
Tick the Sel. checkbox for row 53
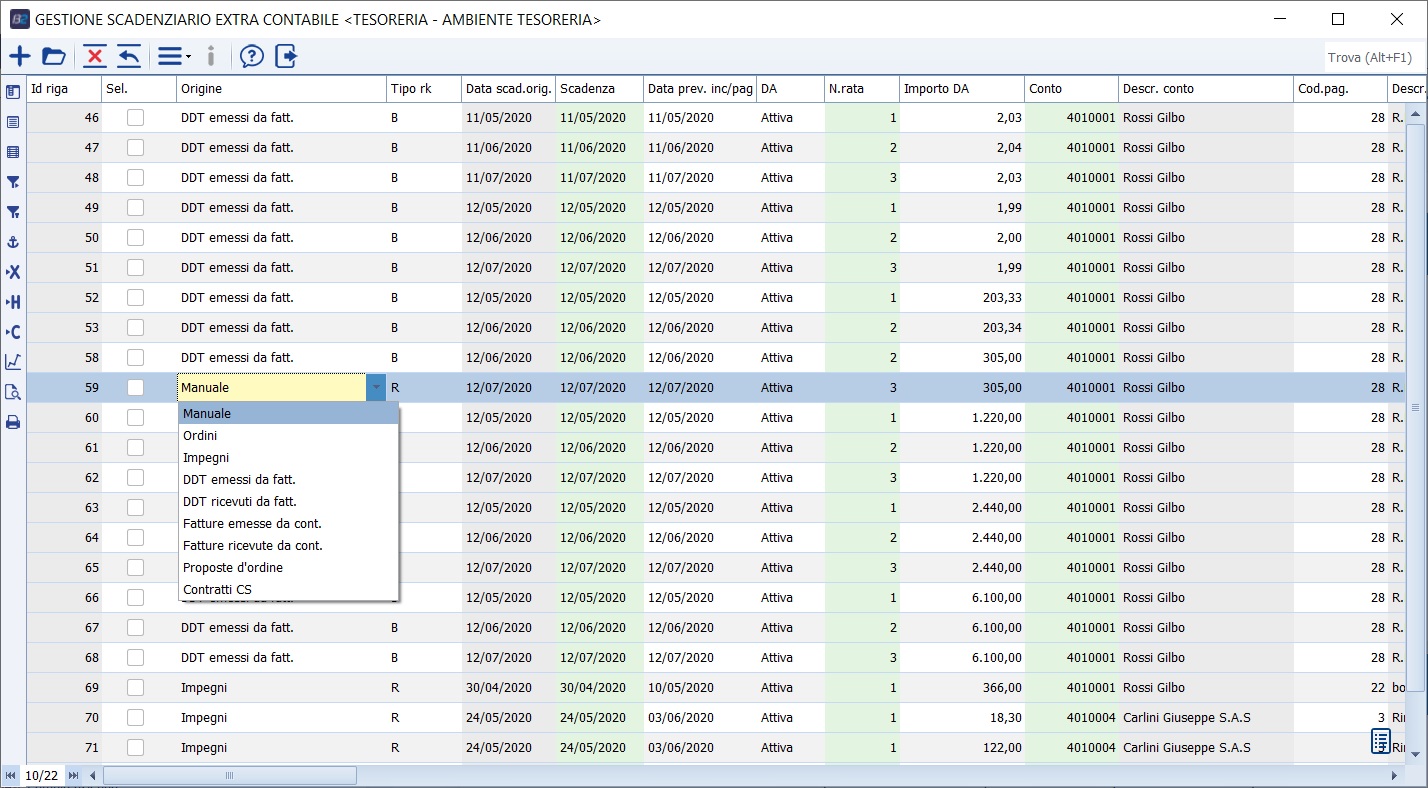pos(135,328)
